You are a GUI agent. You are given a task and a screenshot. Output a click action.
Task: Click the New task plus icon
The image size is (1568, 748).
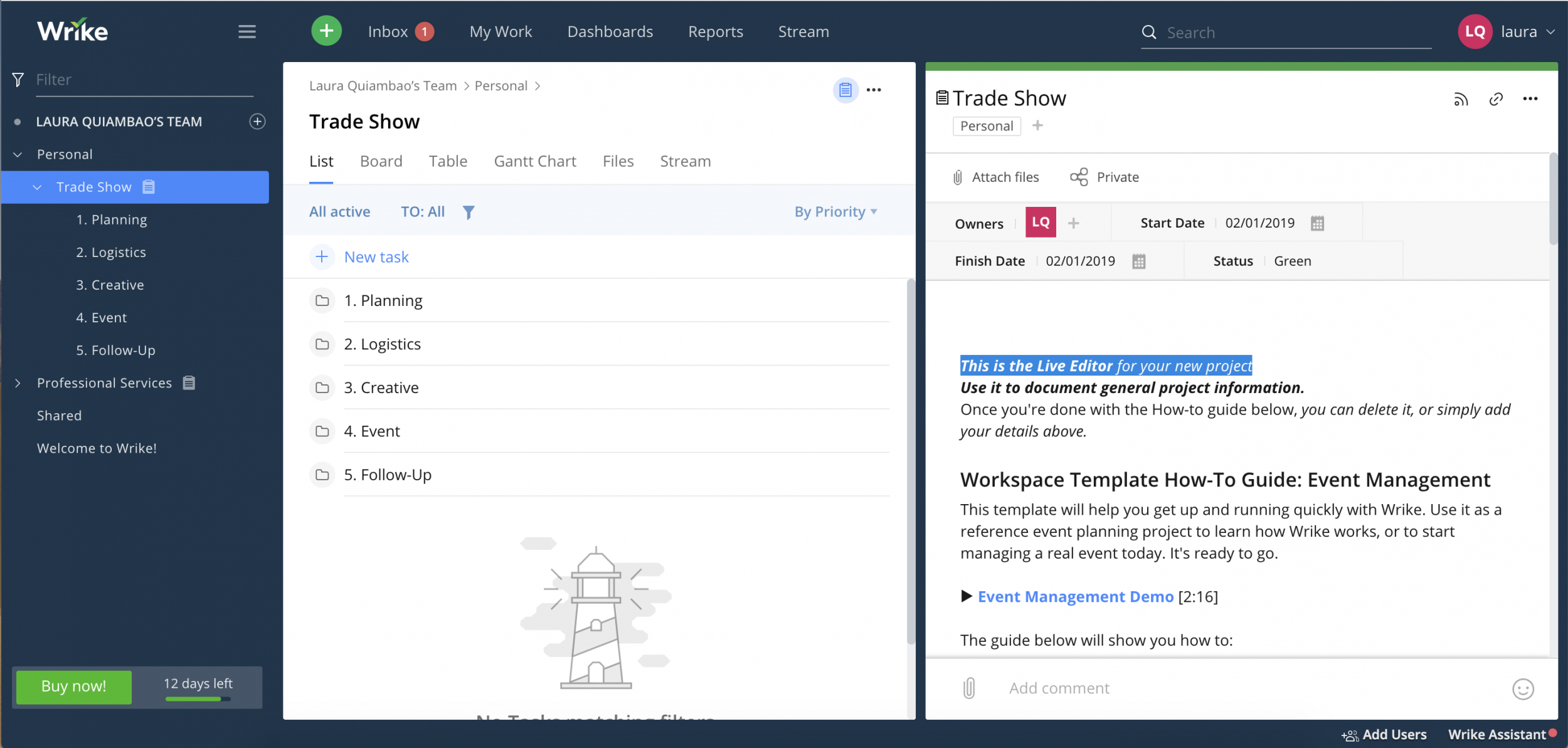click(x=322, y=256)
